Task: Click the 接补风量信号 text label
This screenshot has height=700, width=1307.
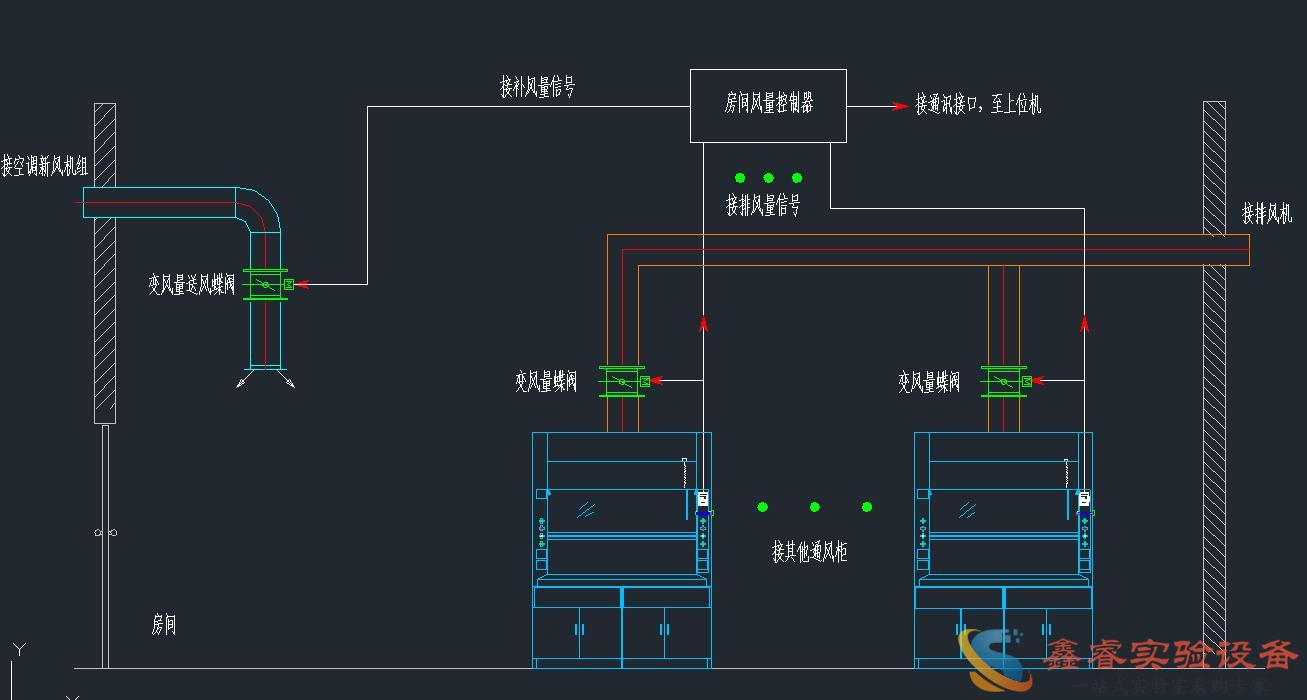Action: coord(537,87)
